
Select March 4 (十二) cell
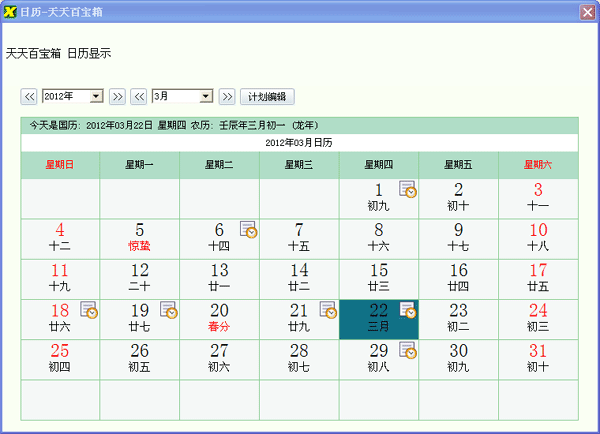[60, 239]
